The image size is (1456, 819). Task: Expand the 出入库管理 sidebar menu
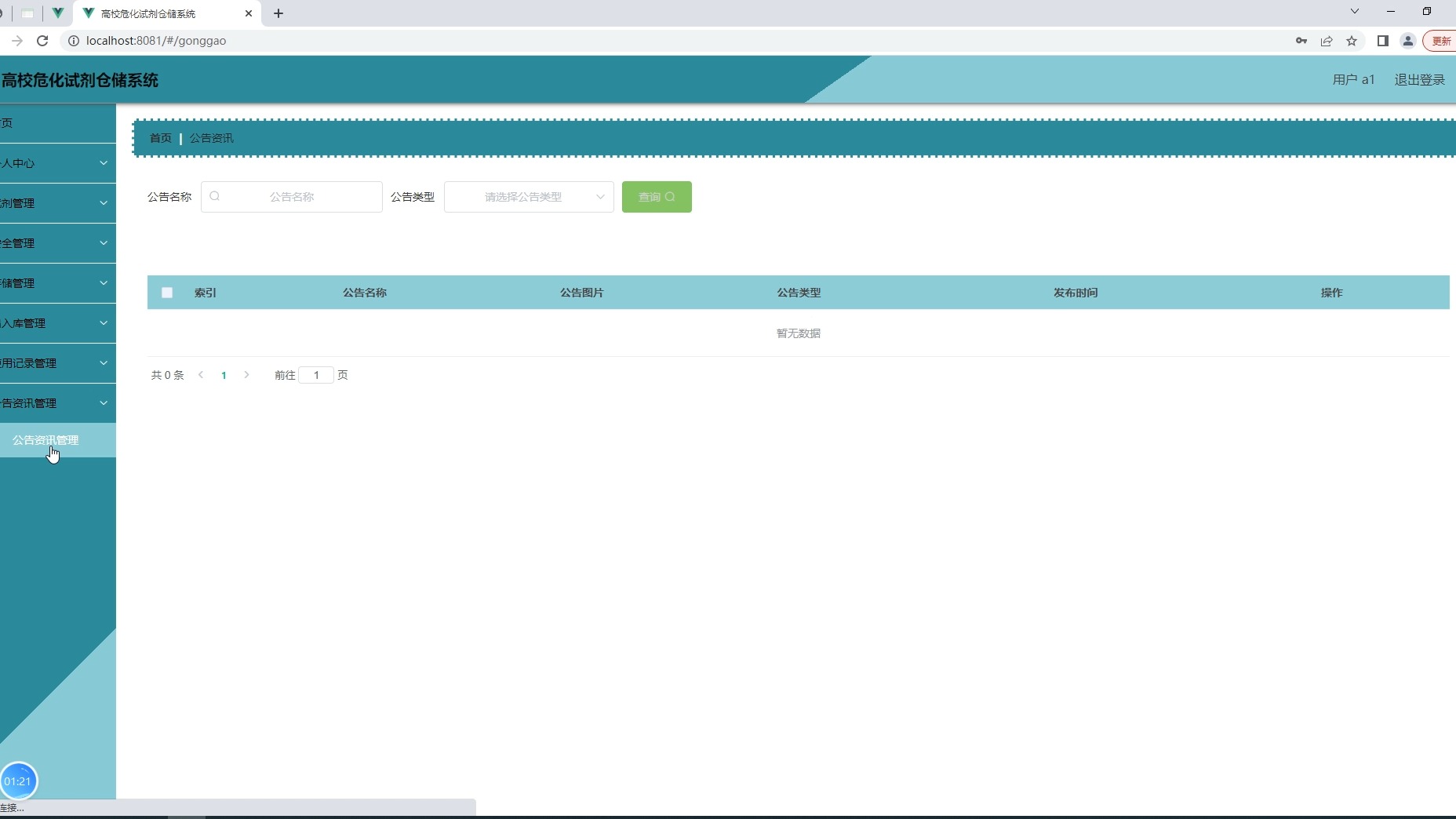click(x=58, y=323)
